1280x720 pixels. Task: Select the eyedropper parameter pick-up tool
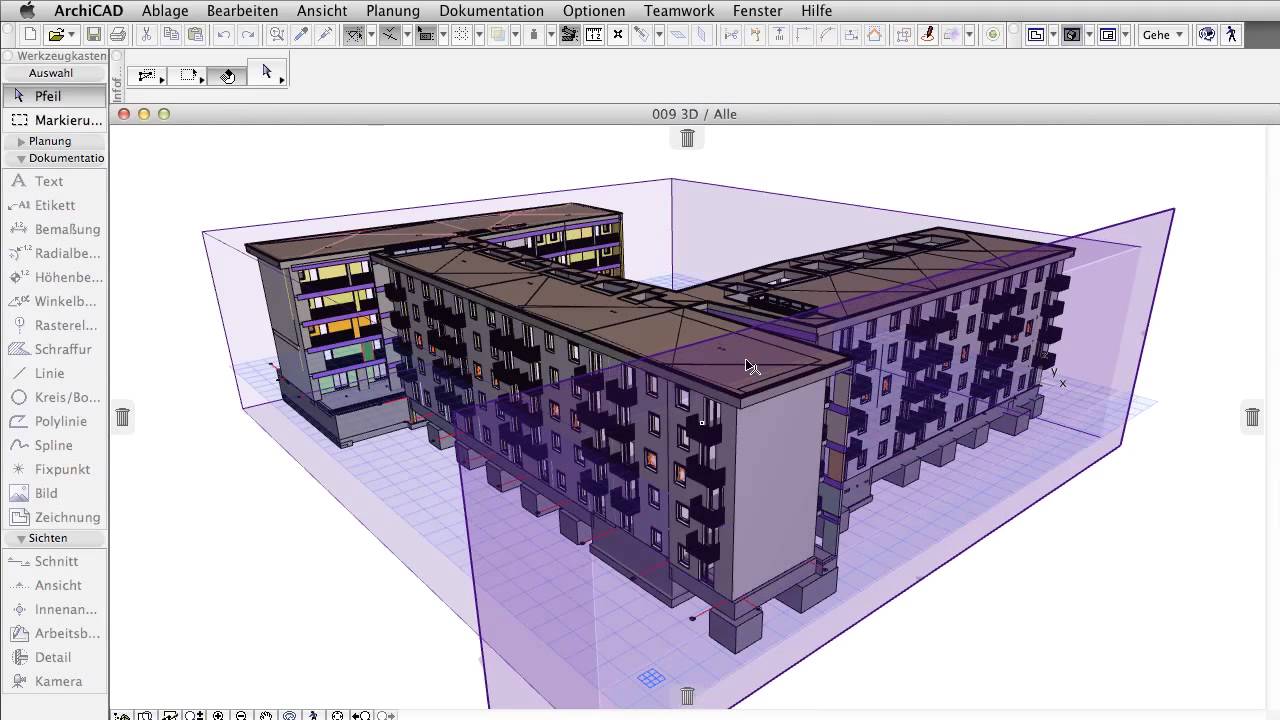(x=301, y=34)
